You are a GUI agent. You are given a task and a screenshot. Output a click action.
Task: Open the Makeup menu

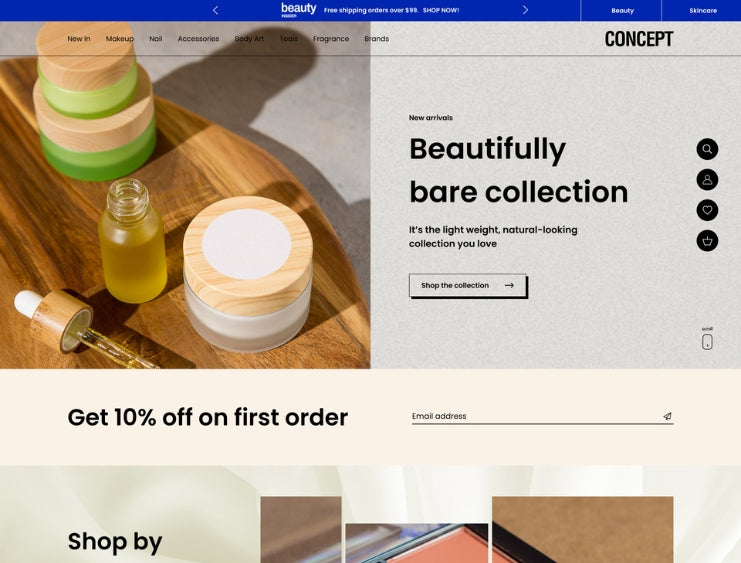point(120,39)
